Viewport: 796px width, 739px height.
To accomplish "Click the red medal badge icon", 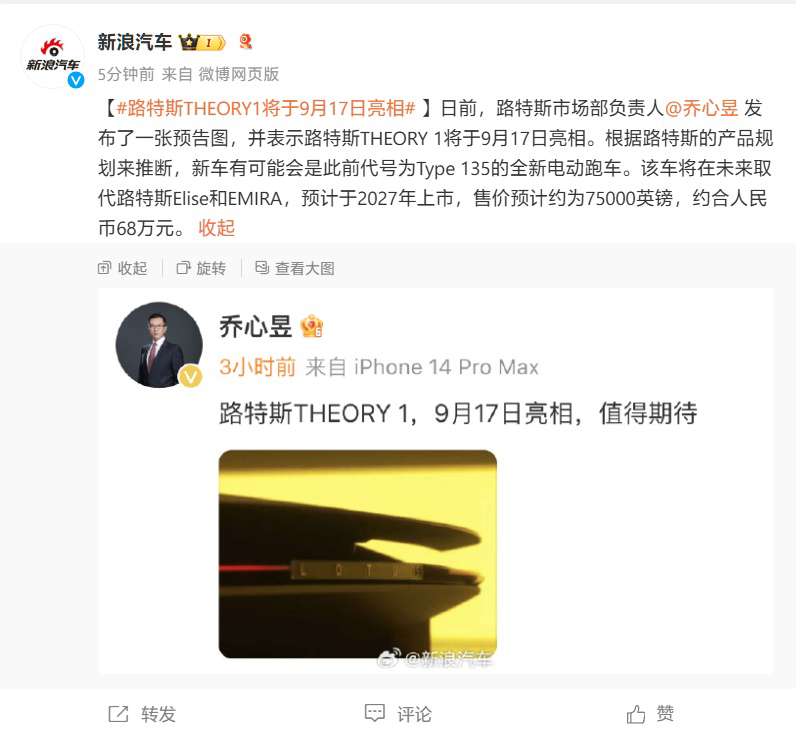I will 246,42.
